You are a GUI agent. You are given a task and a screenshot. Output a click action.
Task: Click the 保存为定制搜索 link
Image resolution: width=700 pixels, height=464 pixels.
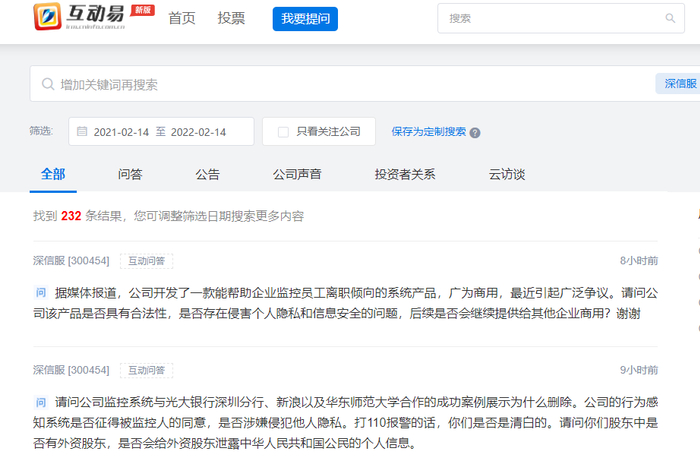tap(429, 132)
